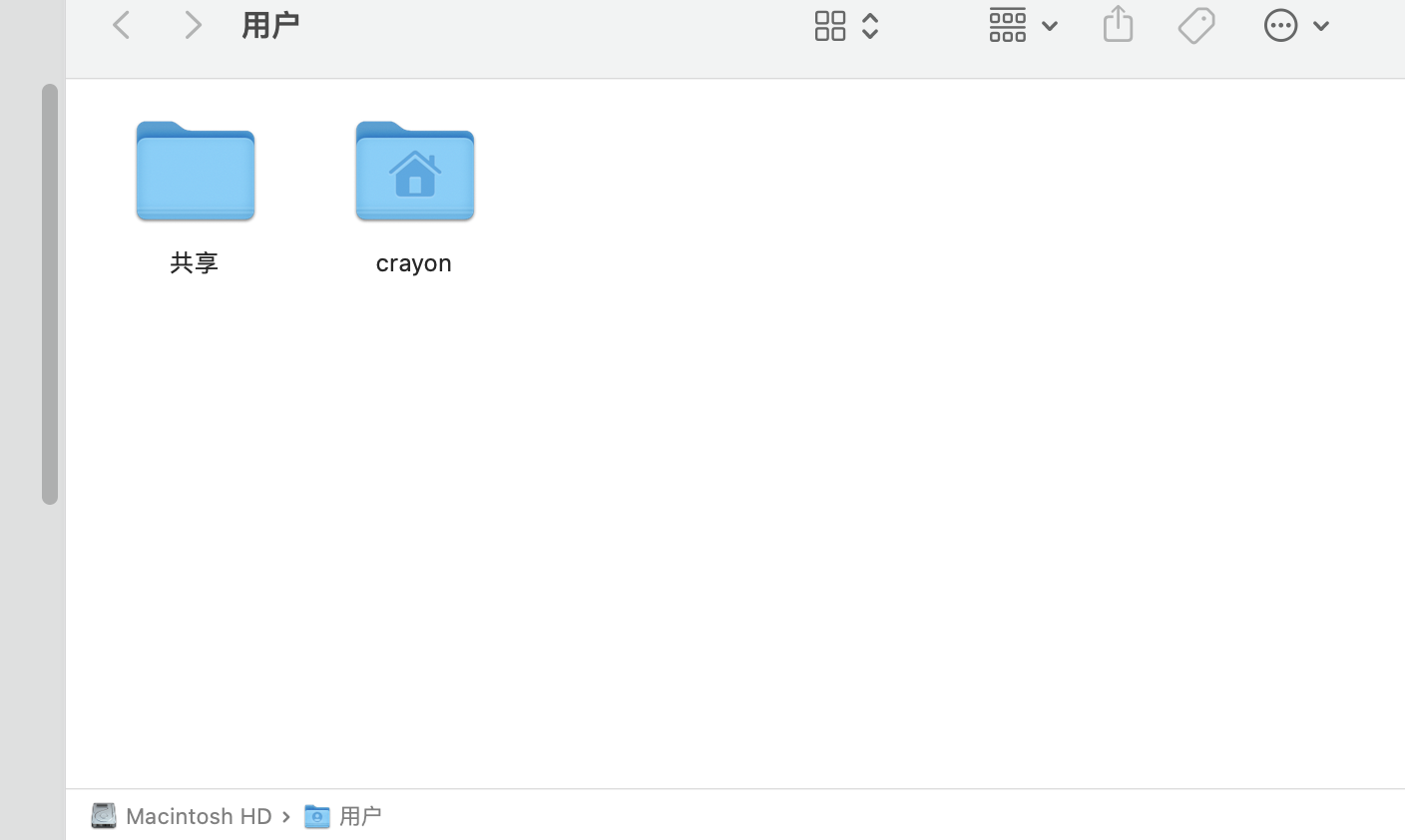Screen dimensions: 1405x840
Task: Click the Tags icon in the toolbar
Action: (x=1196, y=25)
